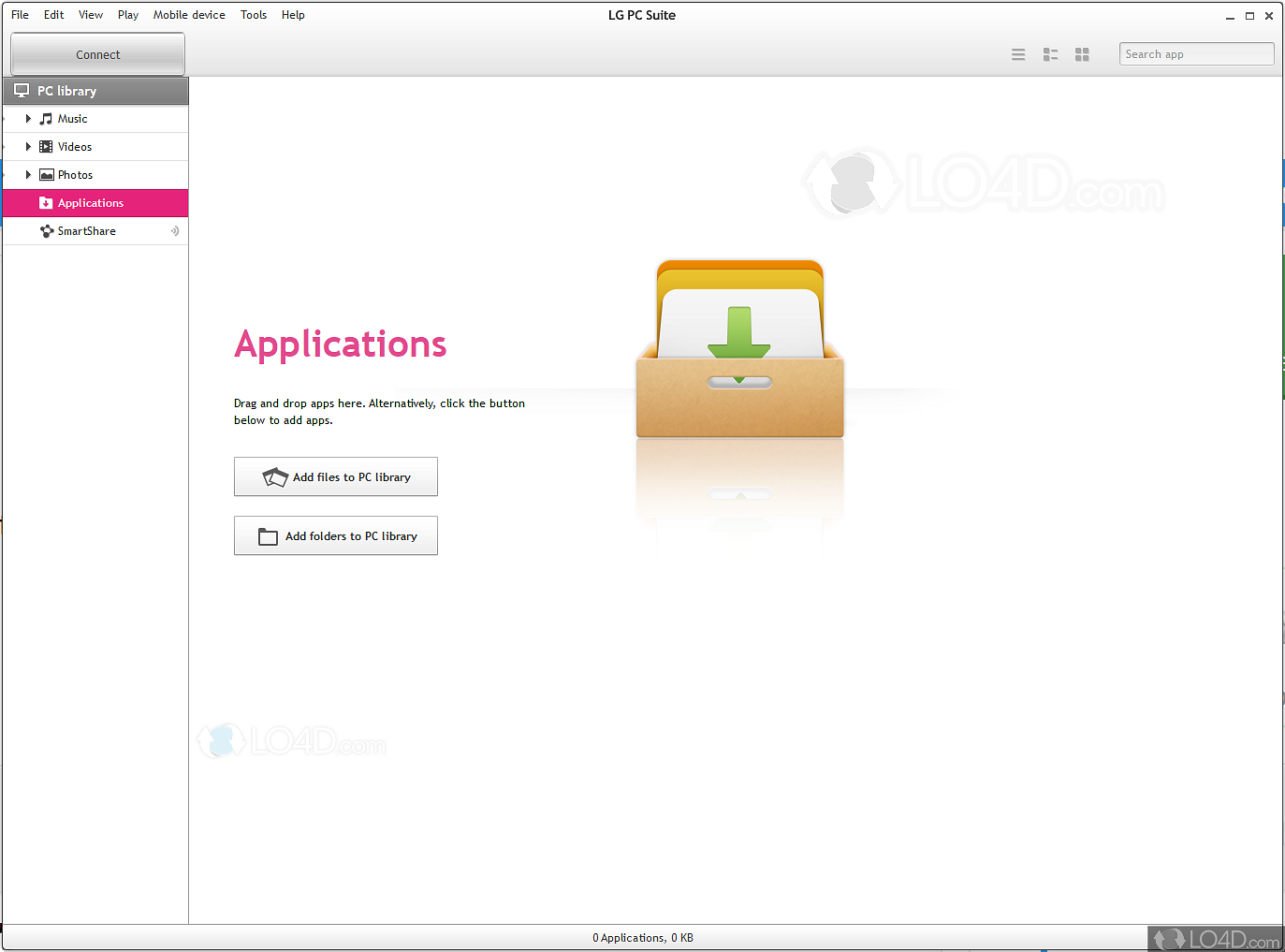Open the Mobile device menu
The width and height of the screenshot is (1285, 952).
(189, 15)
